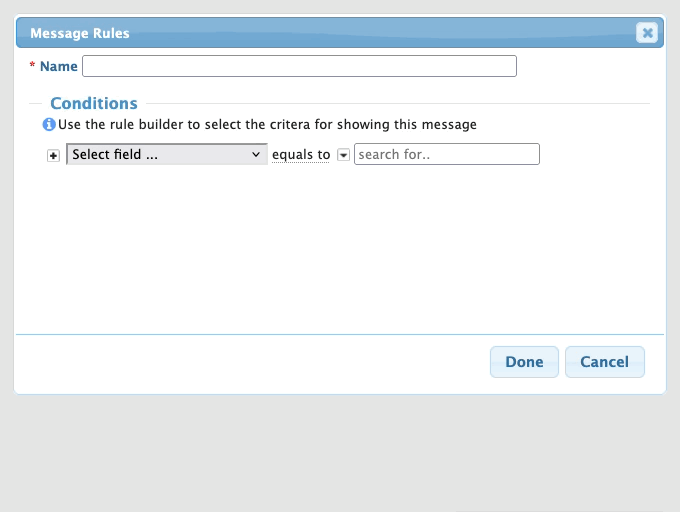Click the empty white area below the condition row
This screenshot has height=512, width=680.
[x=340, y=250]
